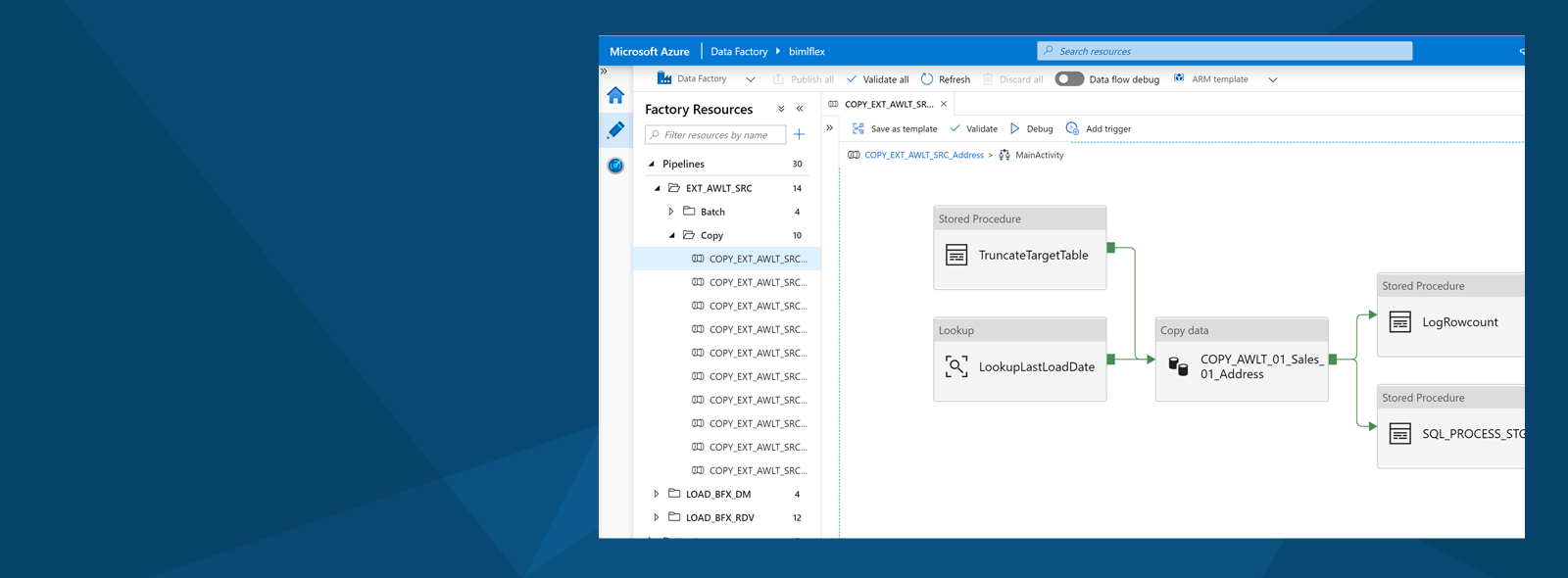Switch to the COPY_EXT_AWLT_SR... pipeline tab
The width and height of the screenshot is (1568, 578).
click(x=889, y=104)
